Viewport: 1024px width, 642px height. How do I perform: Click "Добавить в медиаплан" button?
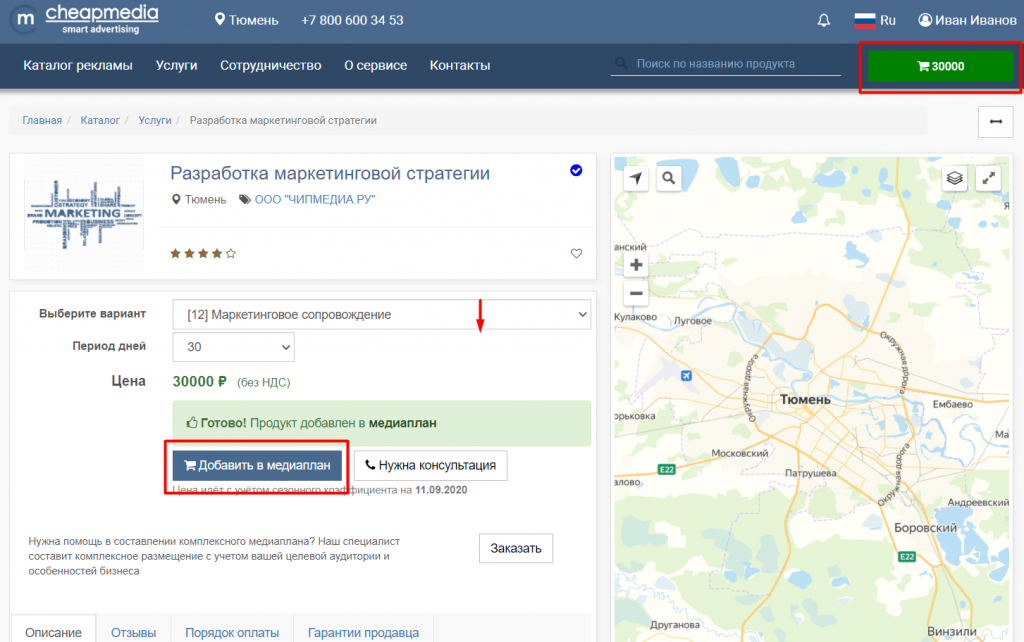(257, 465)
